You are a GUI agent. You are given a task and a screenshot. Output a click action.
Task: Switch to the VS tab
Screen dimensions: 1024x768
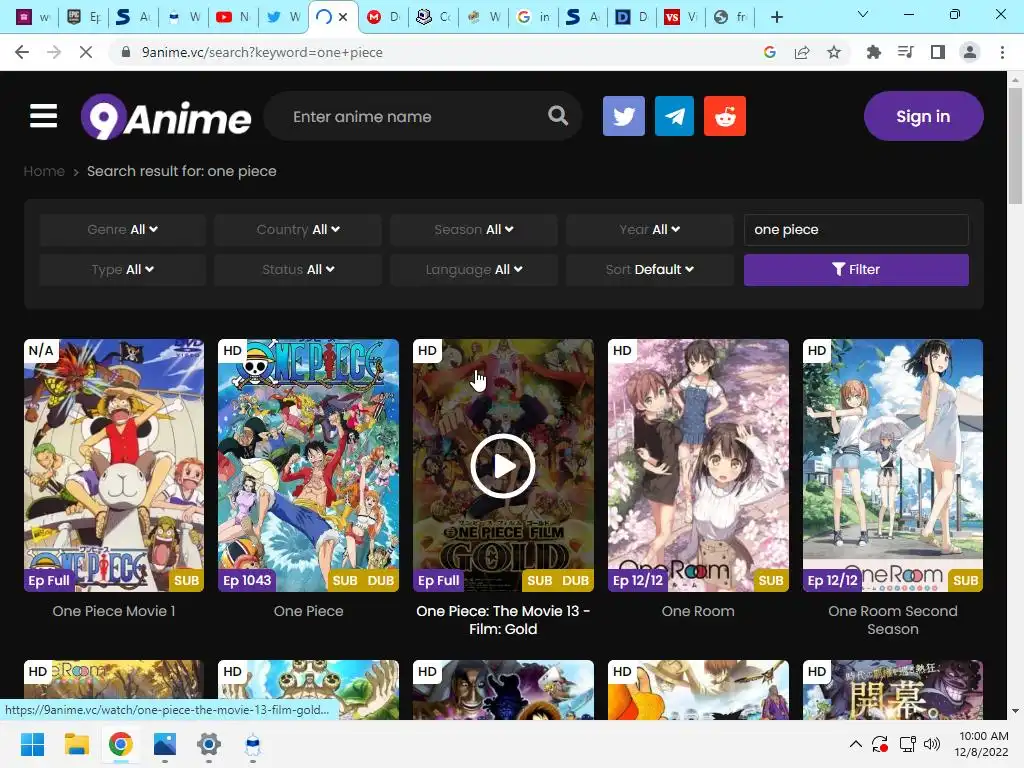click(x=681, y=17)
